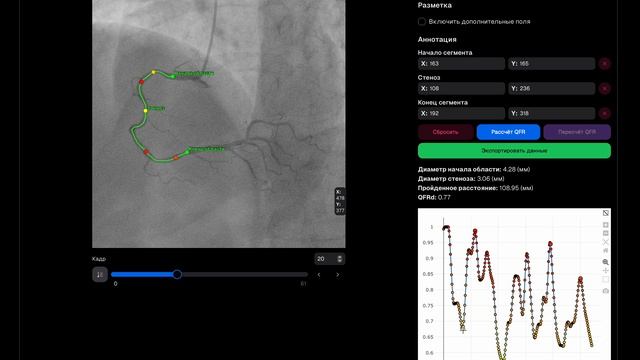This screenshot has width=640, height=360.
Task: Go to the previous frame with left chevron
Action: pos(319,275)
